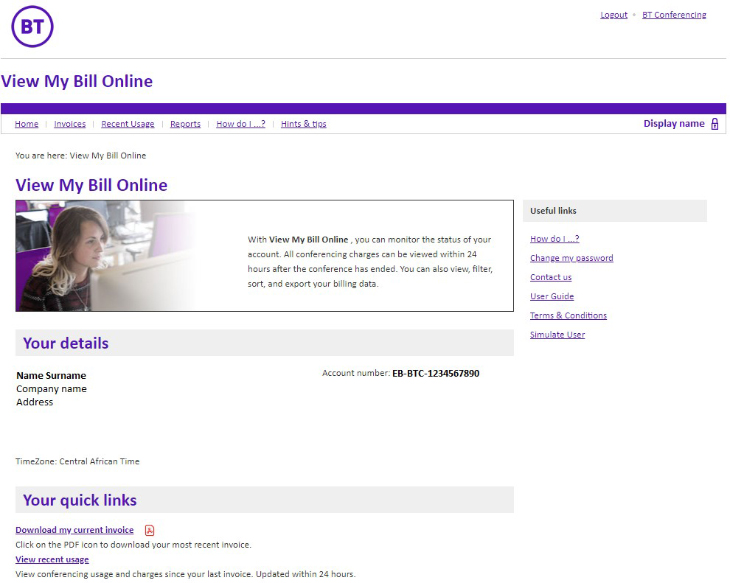Click Display name in navigation bar

pyautogui.click(x=674, y=124)
